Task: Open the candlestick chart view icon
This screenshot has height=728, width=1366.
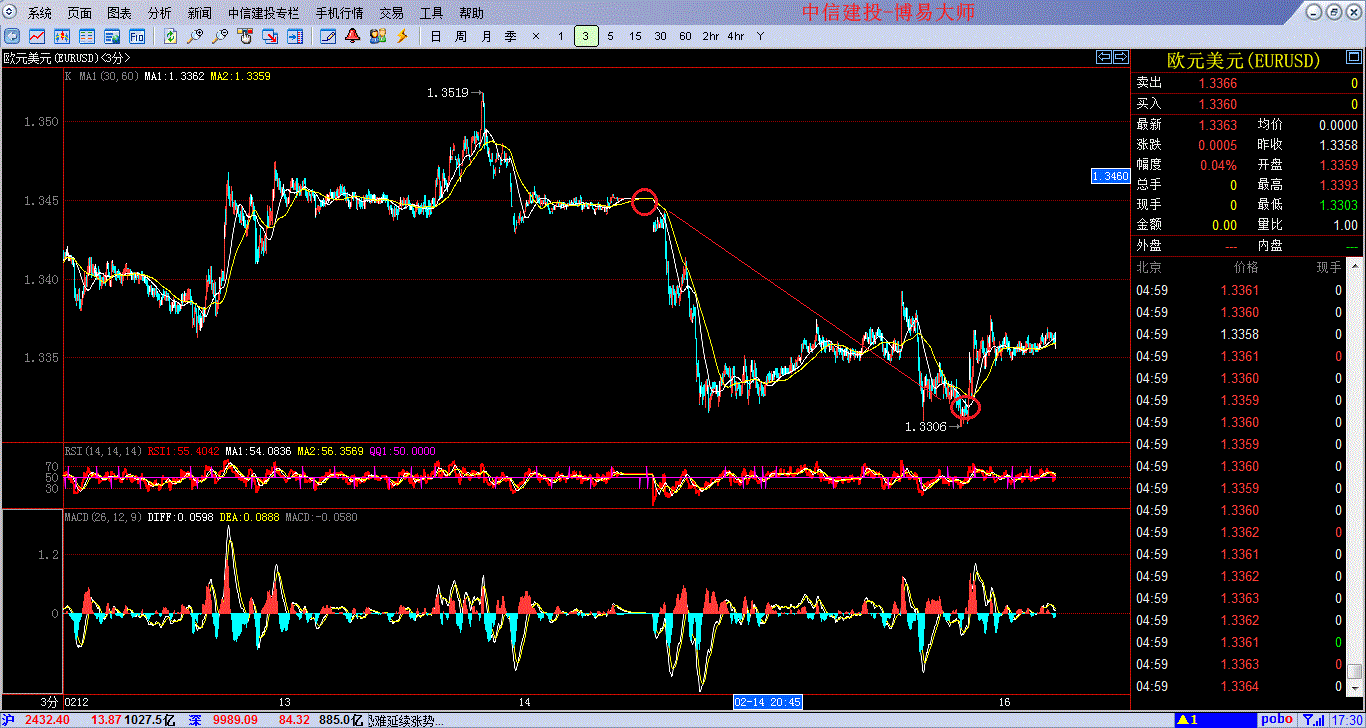Action: click(62, 36)
